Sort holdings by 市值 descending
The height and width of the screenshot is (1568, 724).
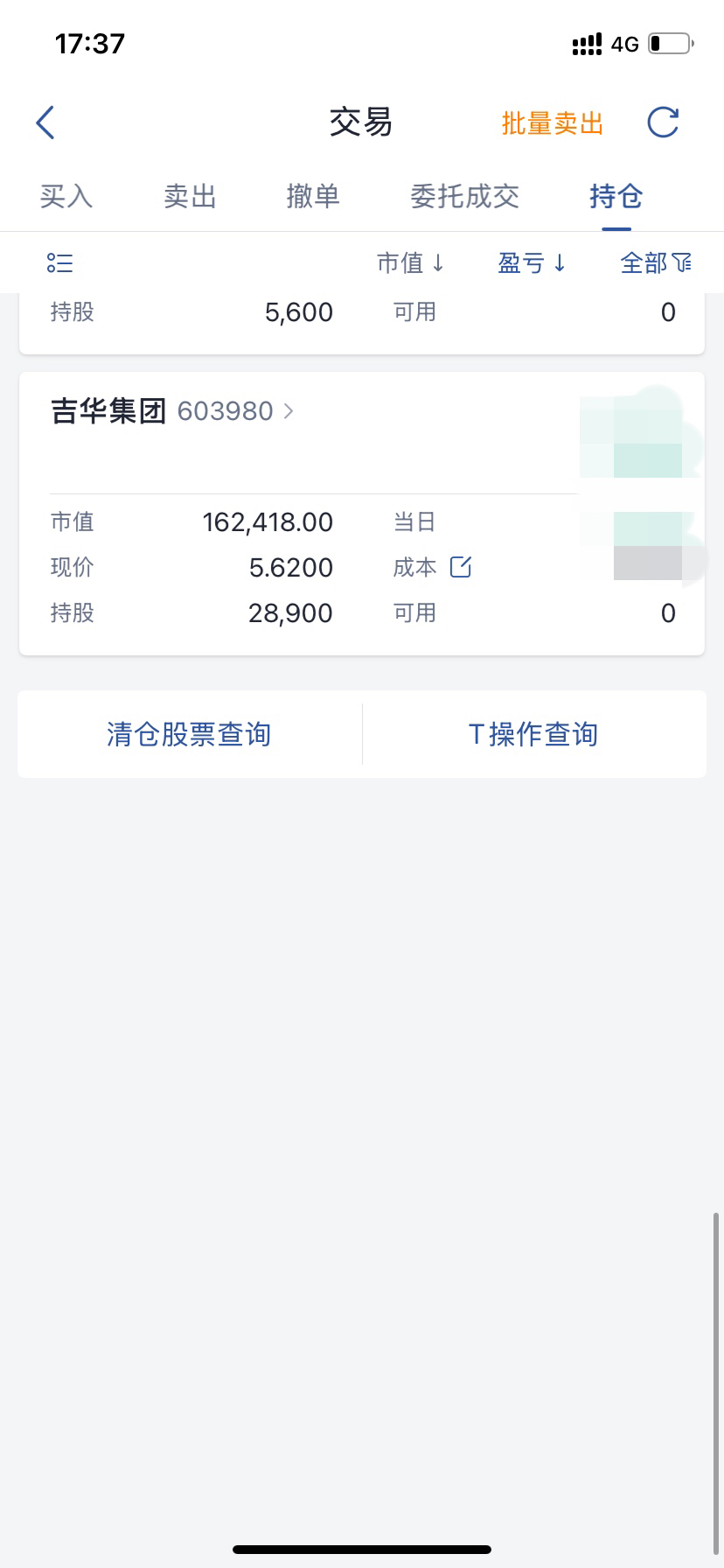point(411,262)
